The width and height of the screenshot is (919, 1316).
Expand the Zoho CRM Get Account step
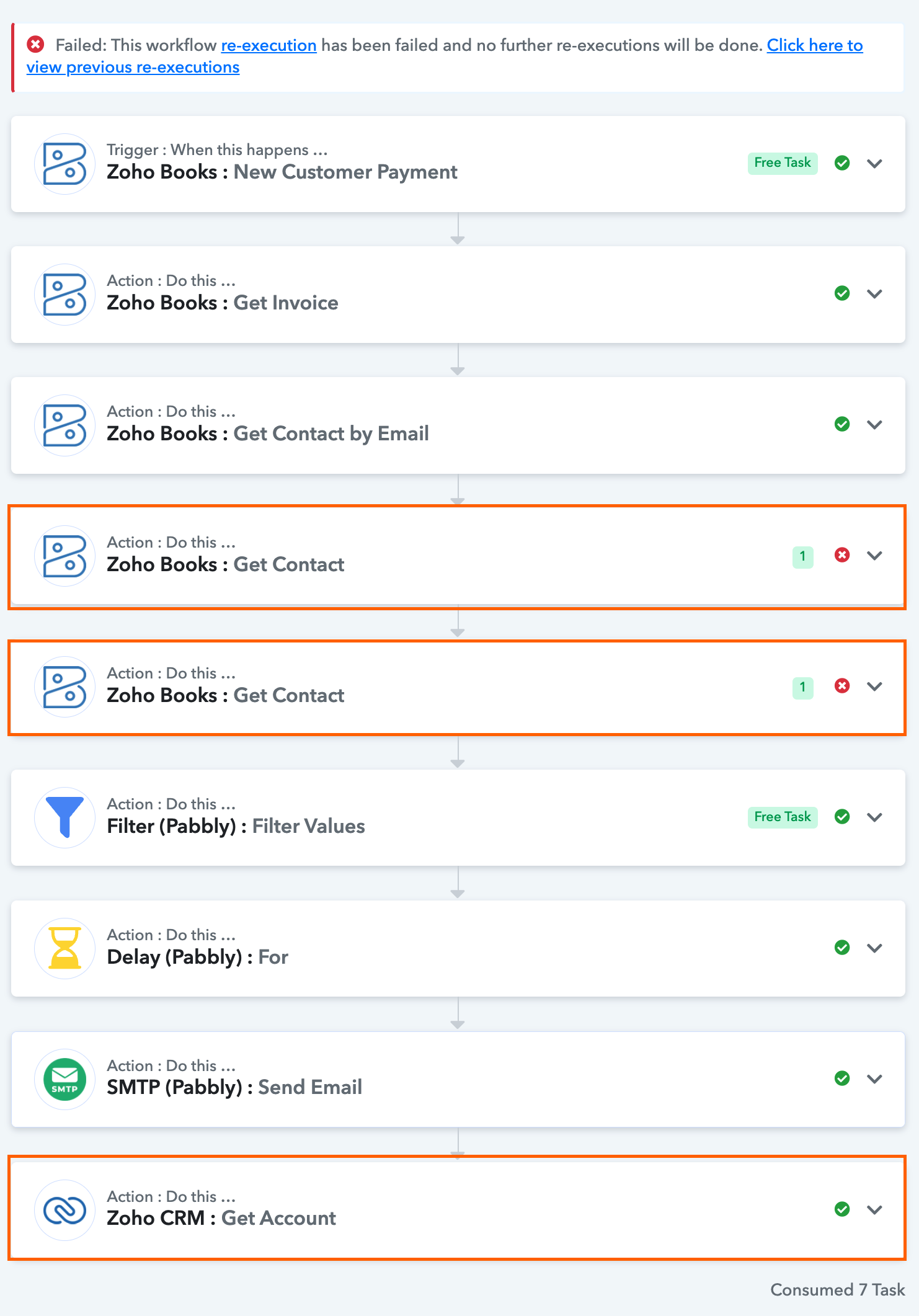pos(875,1210)
